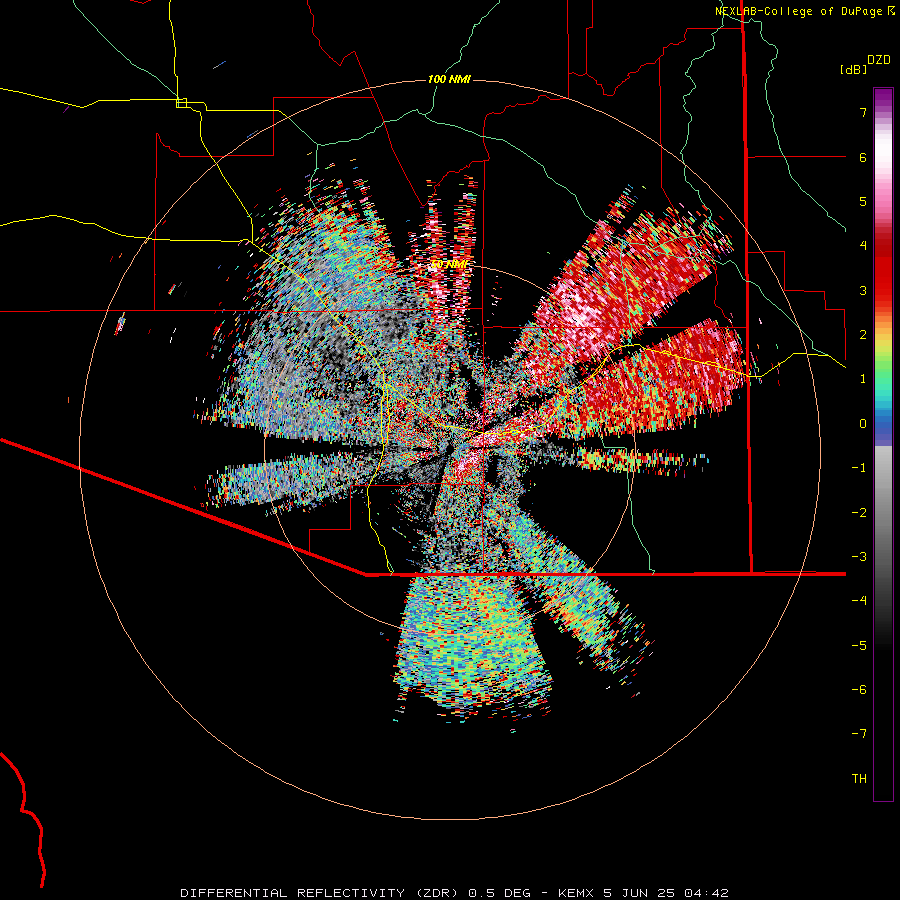
Task: Click the 6 value on color scale
Action: (x=863, y=157)
